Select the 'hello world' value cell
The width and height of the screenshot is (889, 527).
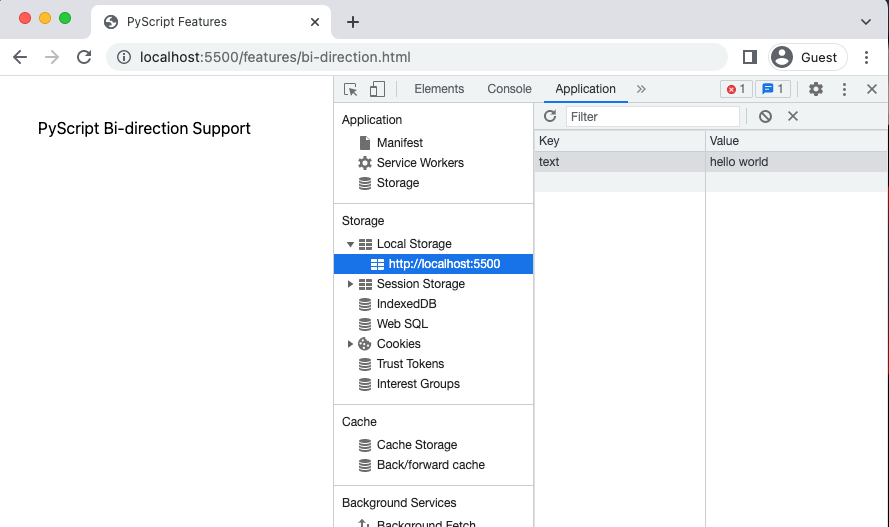coord(797,162)
